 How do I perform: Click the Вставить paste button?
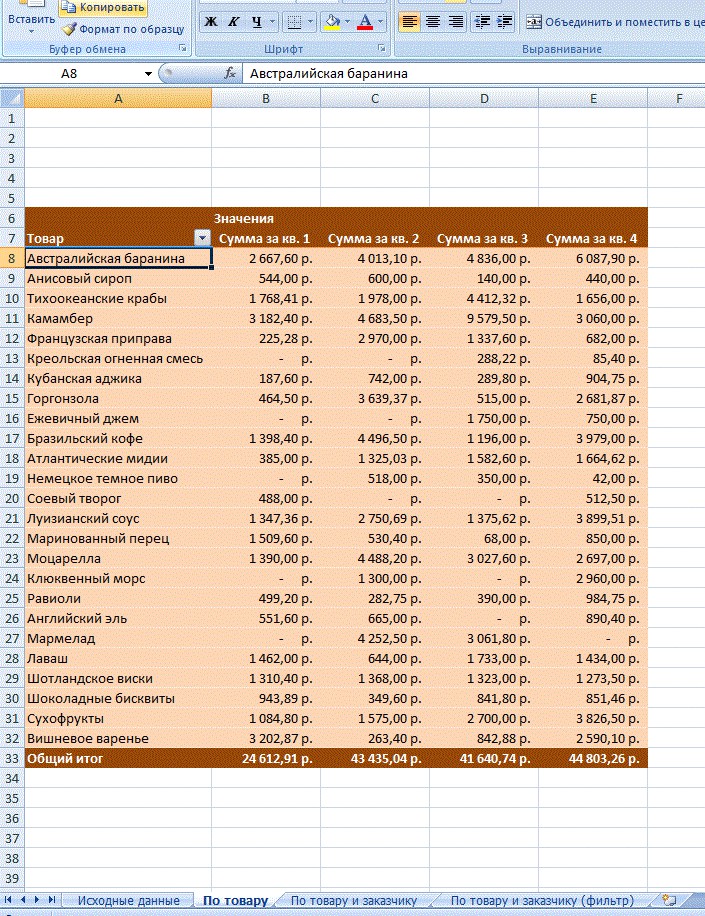coord(31,19)
